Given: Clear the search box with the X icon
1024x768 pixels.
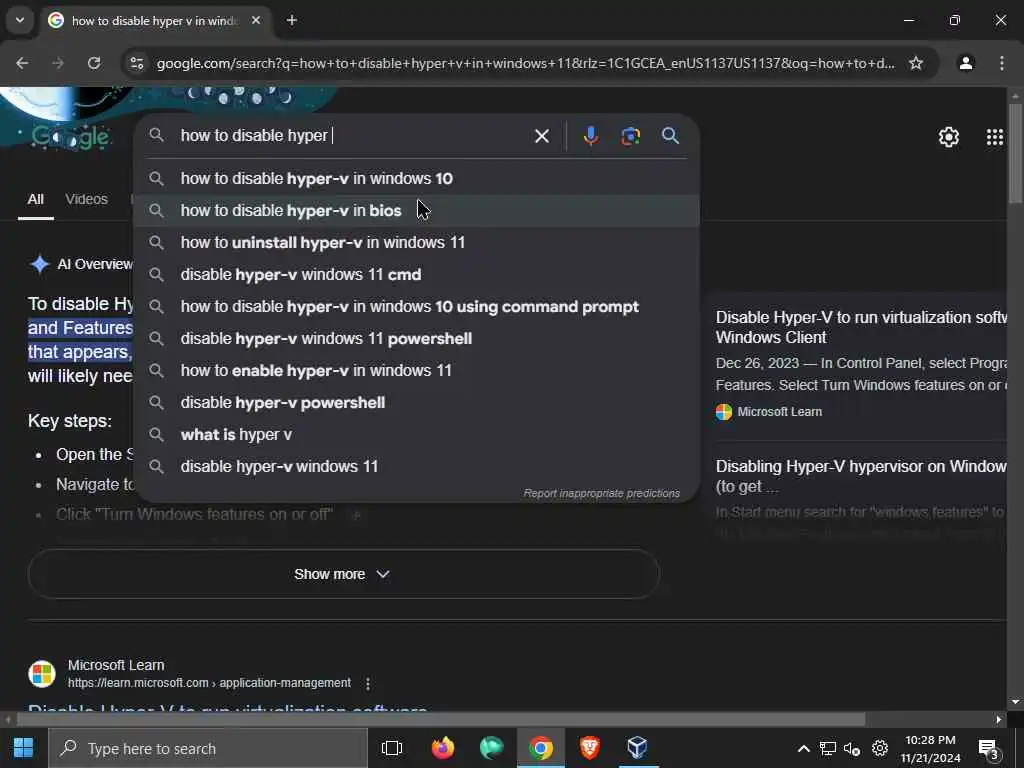Looking at the screenshot, I should 541,136.
